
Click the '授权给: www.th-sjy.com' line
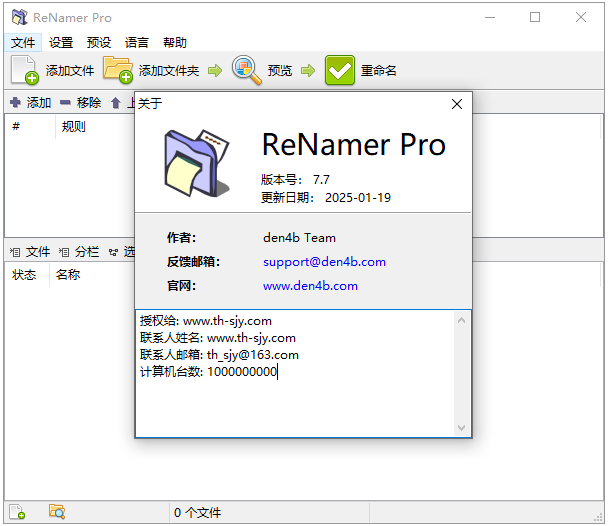tap(206, 321)
